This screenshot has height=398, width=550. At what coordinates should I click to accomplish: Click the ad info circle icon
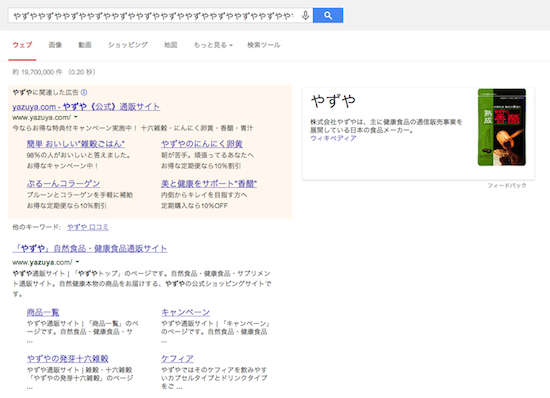[x=84, y=93]
